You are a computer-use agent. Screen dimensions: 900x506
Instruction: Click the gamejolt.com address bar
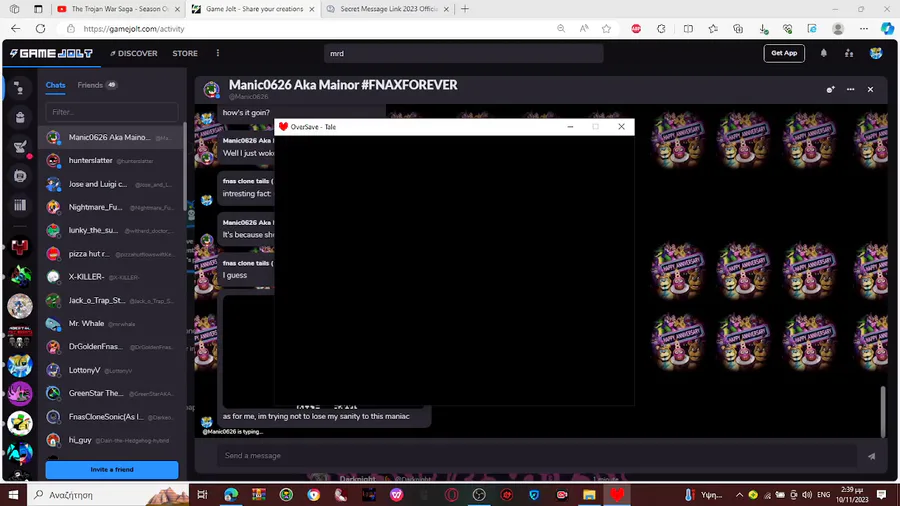[x=310, y=29]
